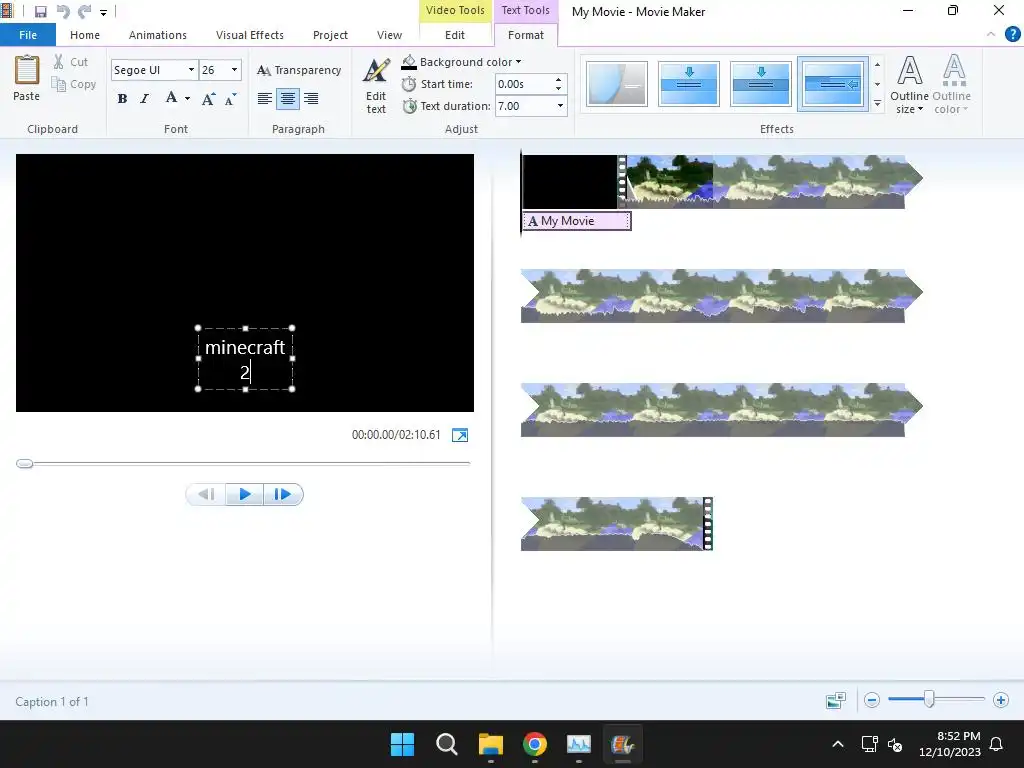The height and width of the screenshot is (768, 1024).
Task: Switch to the Visual Effects tab
Action: [x=249, y=35]
